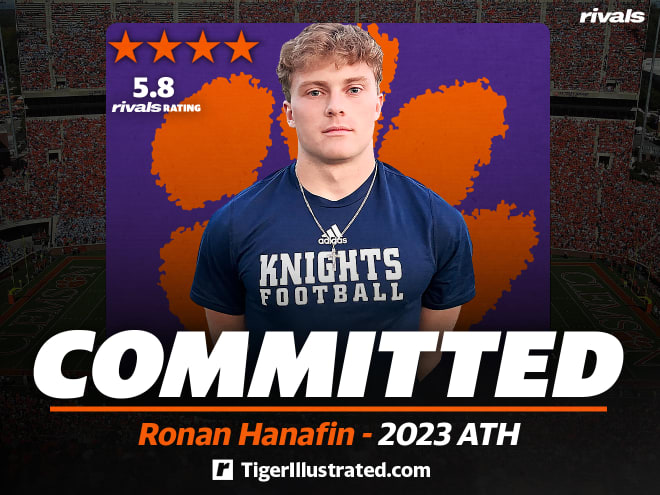Click the second orange rating star
The image size is (660, 495).
tap(164, 46)
